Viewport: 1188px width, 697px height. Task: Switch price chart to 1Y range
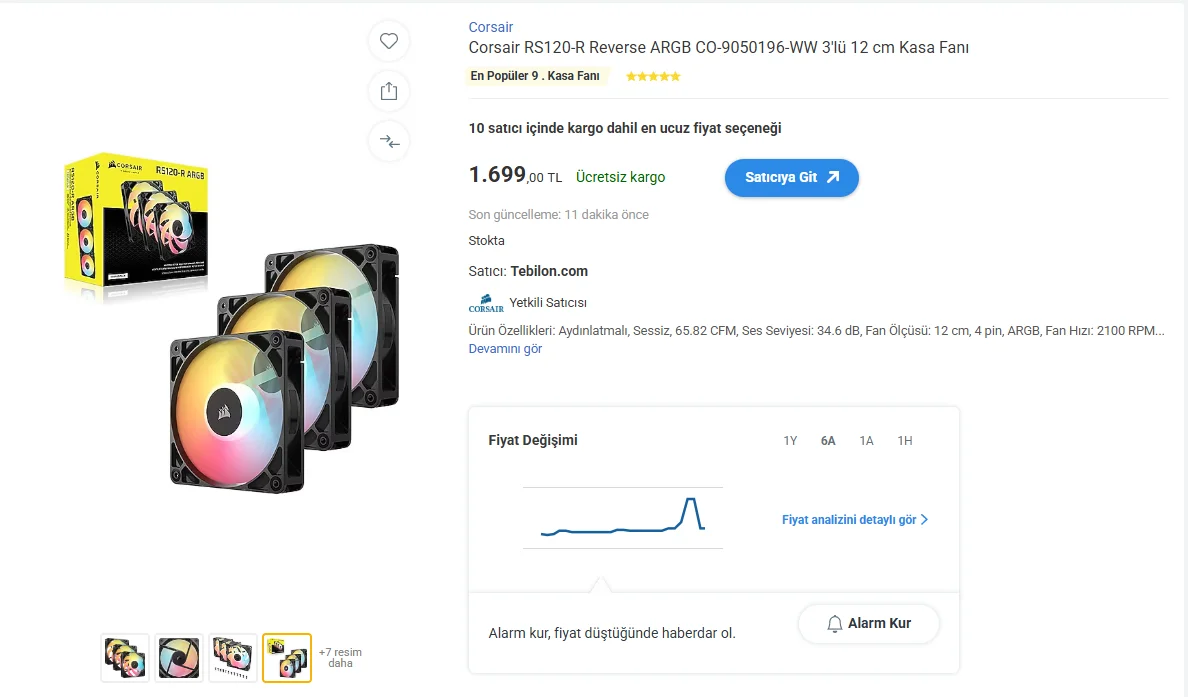[790, 441]
